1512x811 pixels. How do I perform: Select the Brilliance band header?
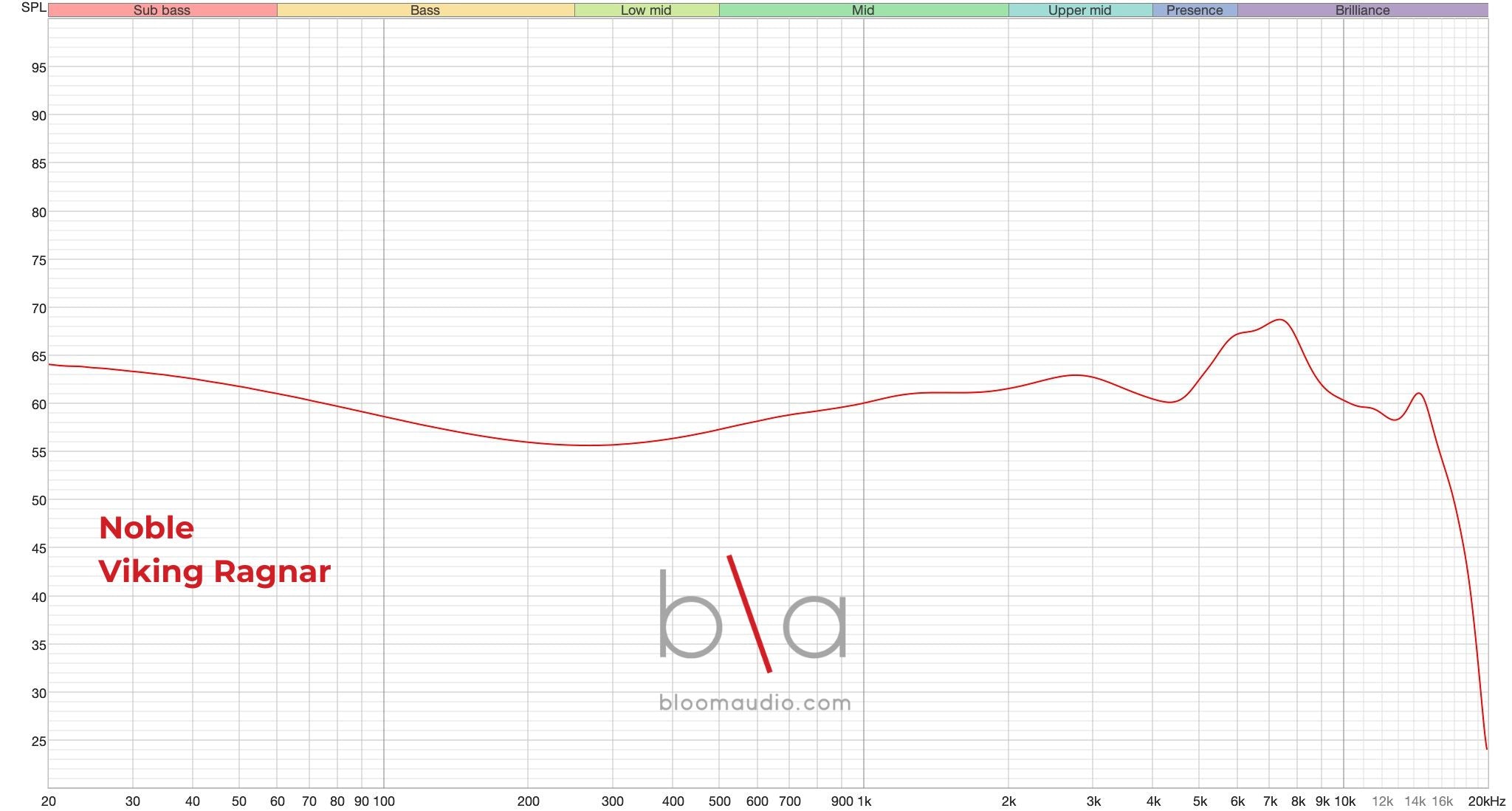click(1362, 10)
